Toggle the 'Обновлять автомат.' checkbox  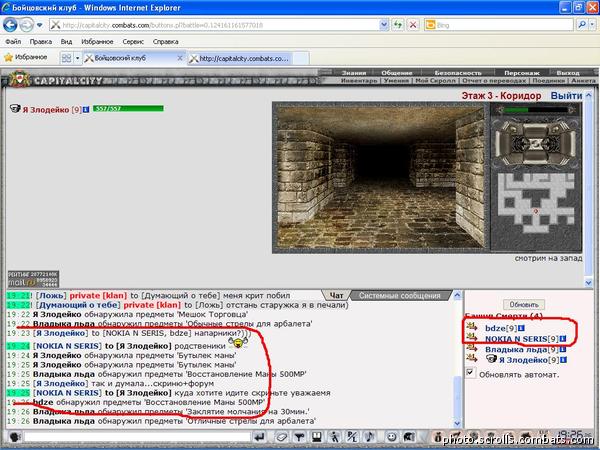pyautogui.click(x=470, y=372)
